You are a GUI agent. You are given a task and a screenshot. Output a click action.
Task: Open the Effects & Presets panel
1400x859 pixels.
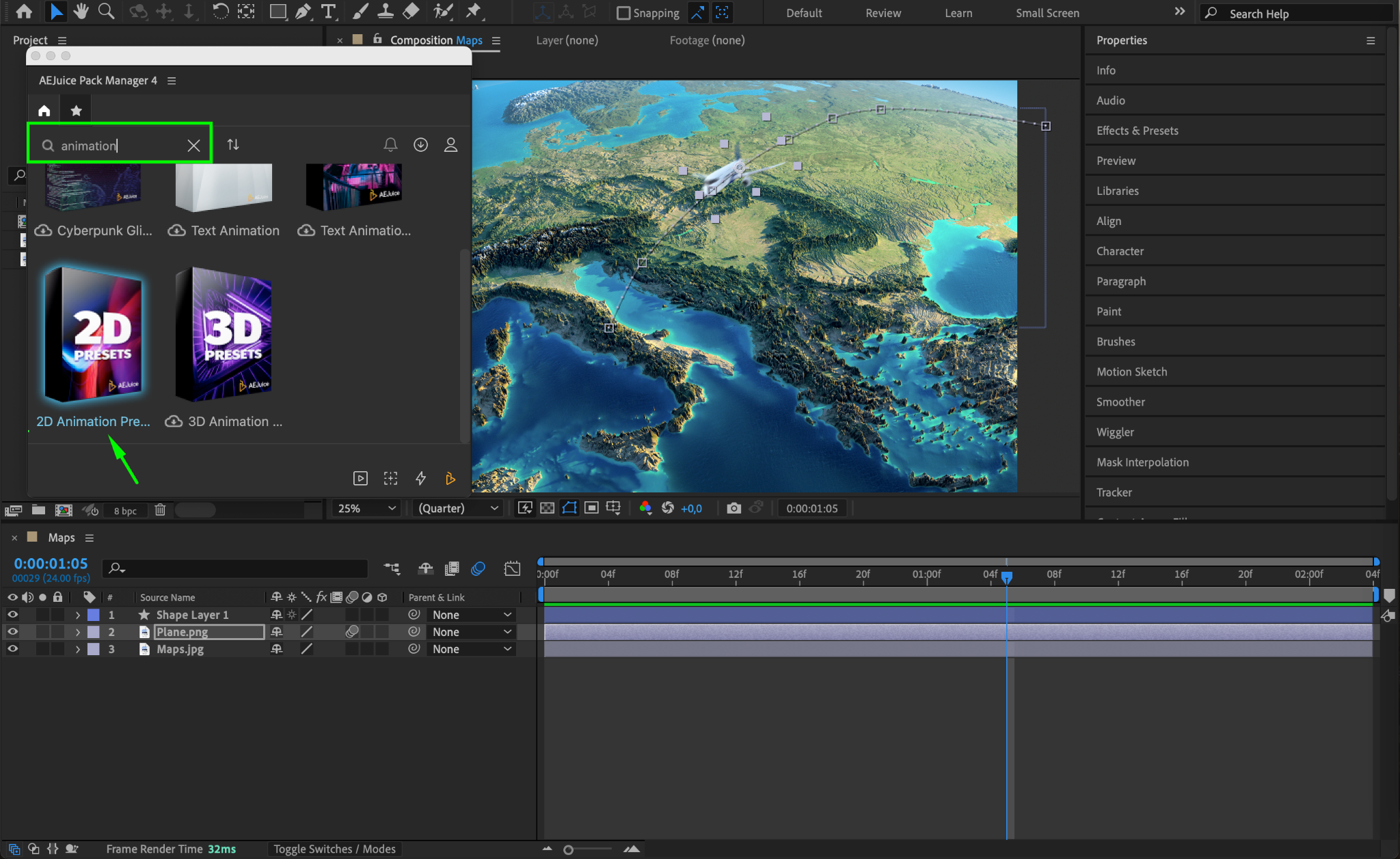(x=1137, y=131)
